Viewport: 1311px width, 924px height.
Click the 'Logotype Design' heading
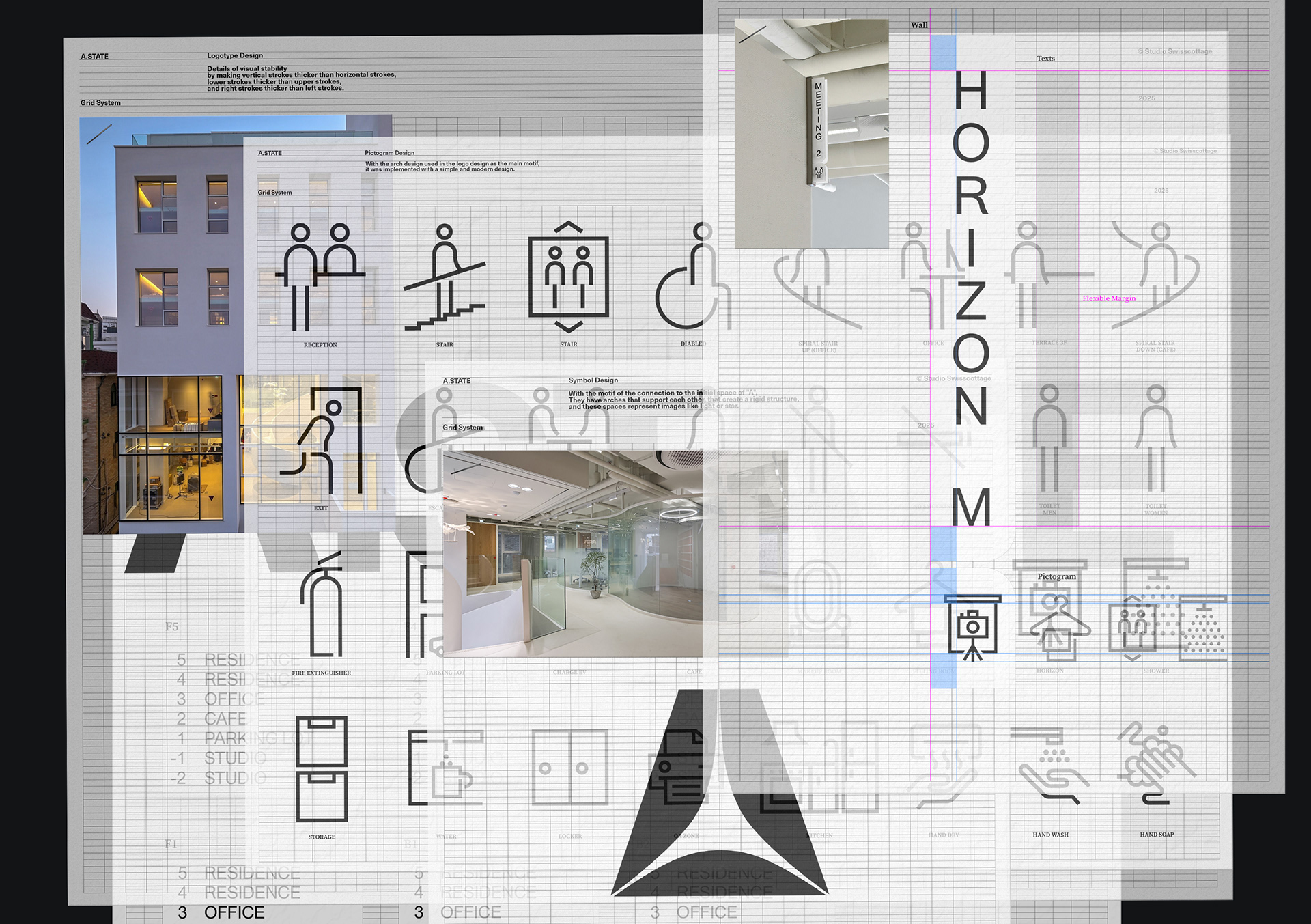coord(235,55)
